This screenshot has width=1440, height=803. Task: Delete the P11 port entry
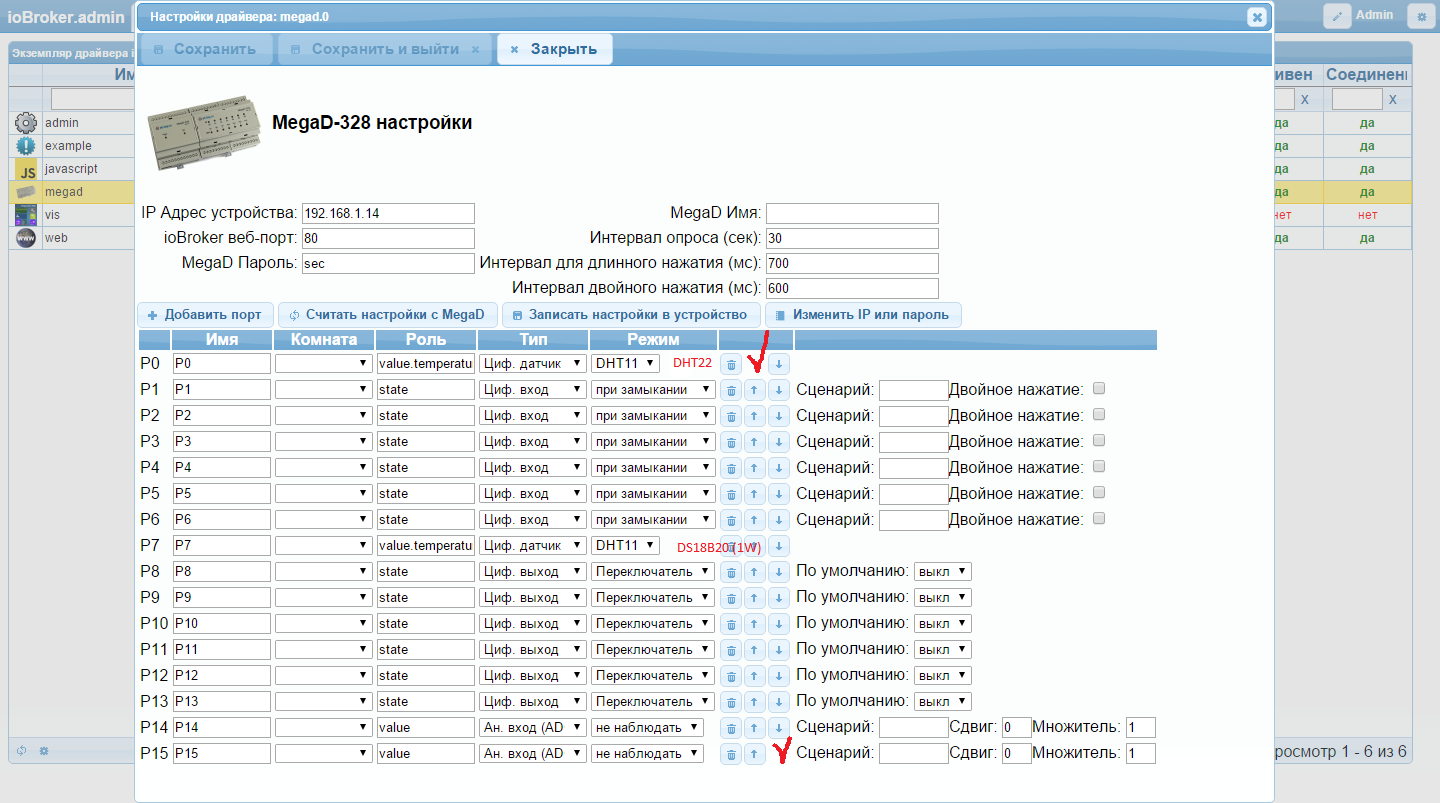[x=731, y=649]
